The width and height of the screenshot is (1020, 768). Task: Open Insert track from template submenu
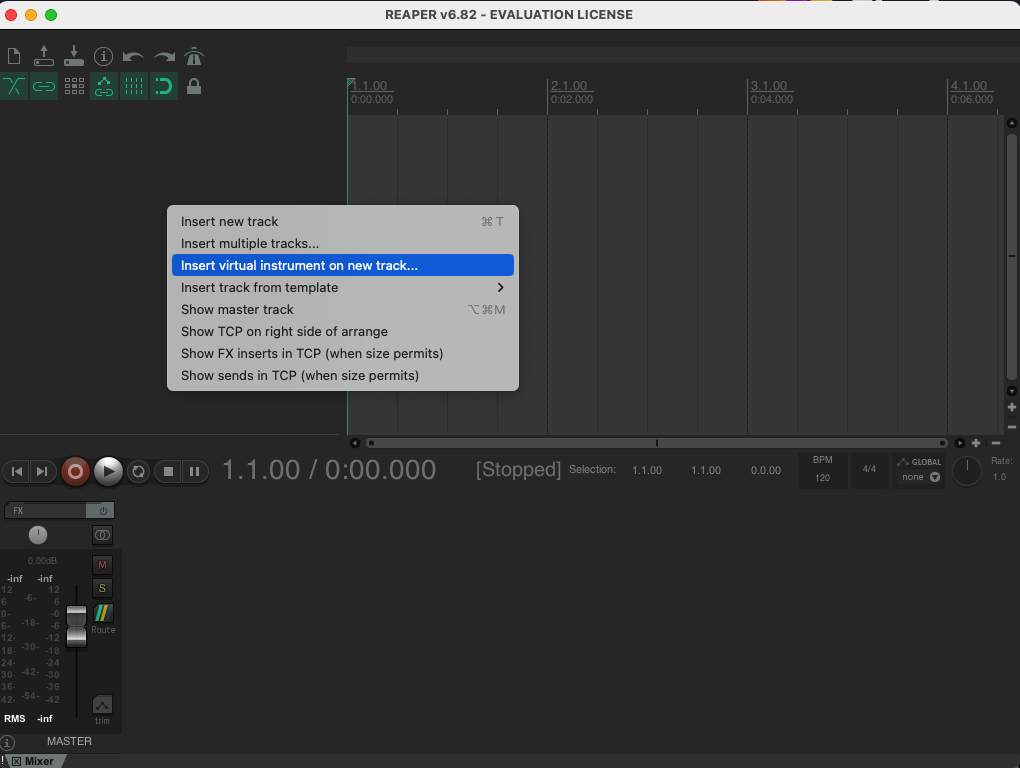coord(343,287)
